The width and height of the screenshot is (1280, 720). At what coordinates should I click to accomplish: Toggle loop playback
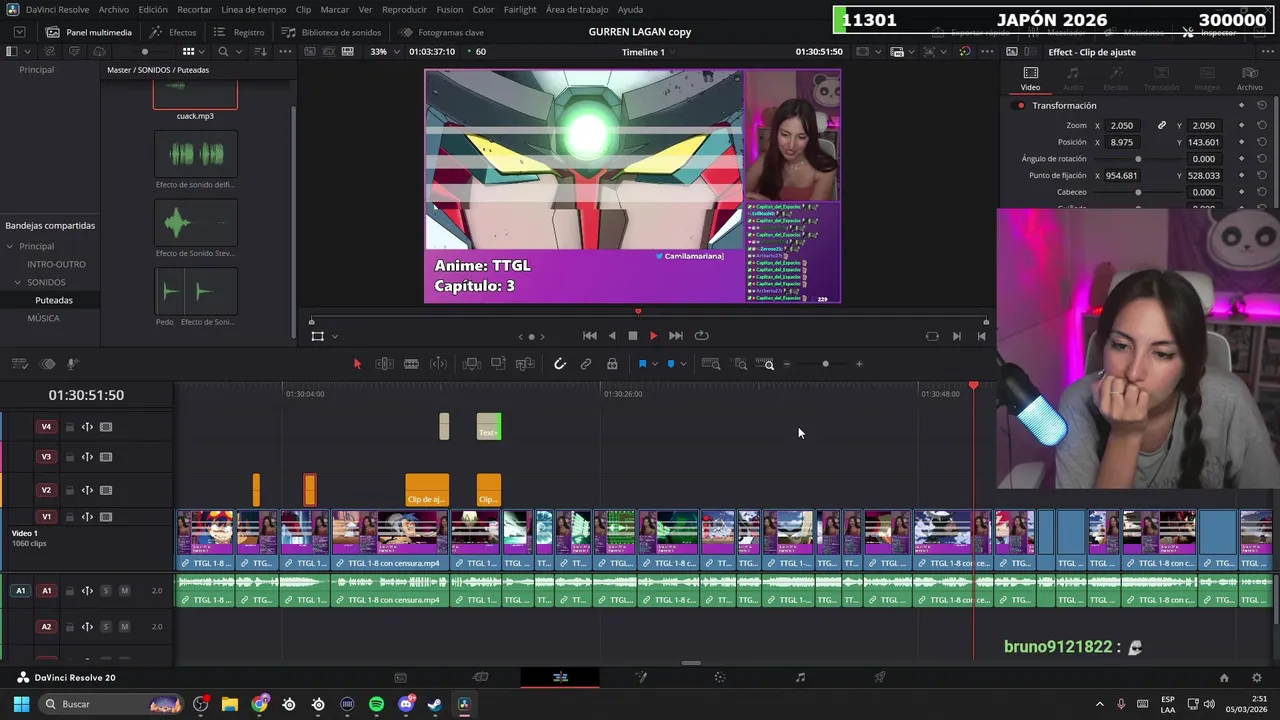point(701,336)
